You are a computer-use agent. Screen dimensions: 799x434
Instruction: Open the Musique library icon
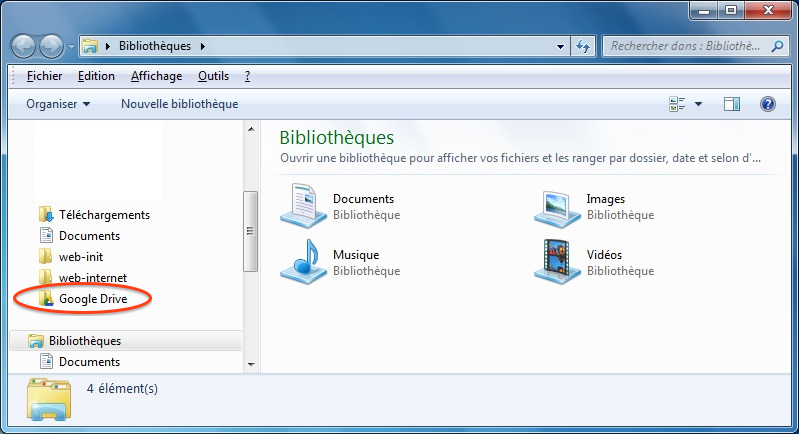pos(302,262)
